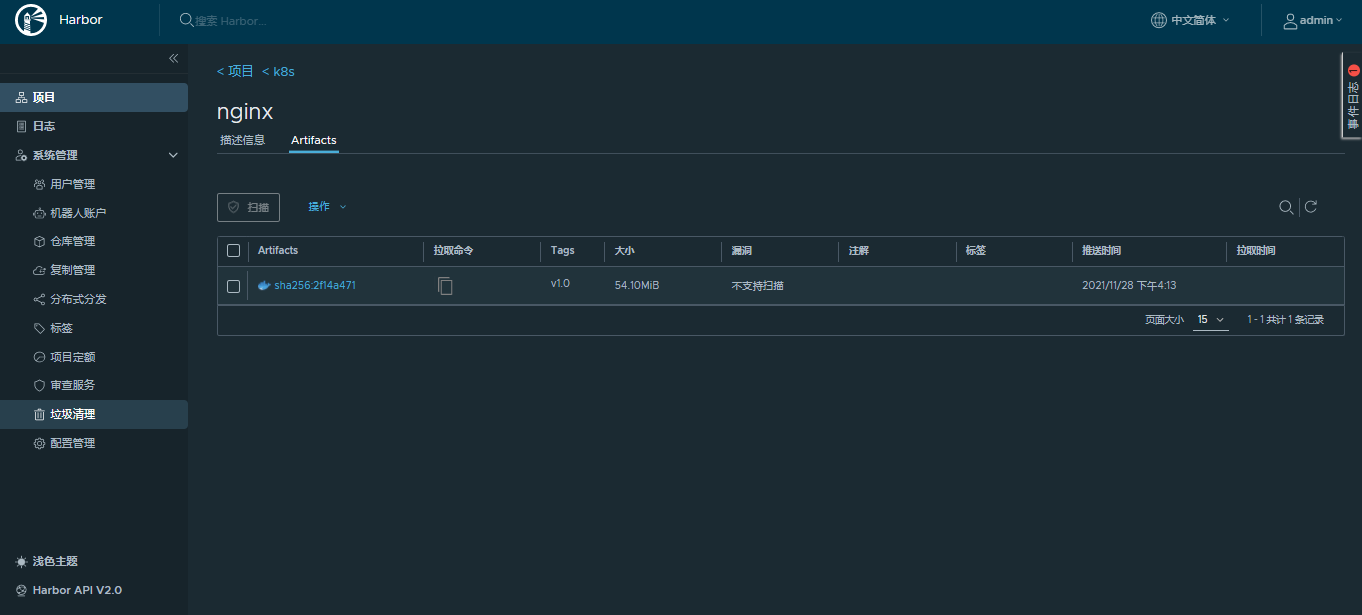Open 项目 in the sidebar menu

click(x=94, y=97)
